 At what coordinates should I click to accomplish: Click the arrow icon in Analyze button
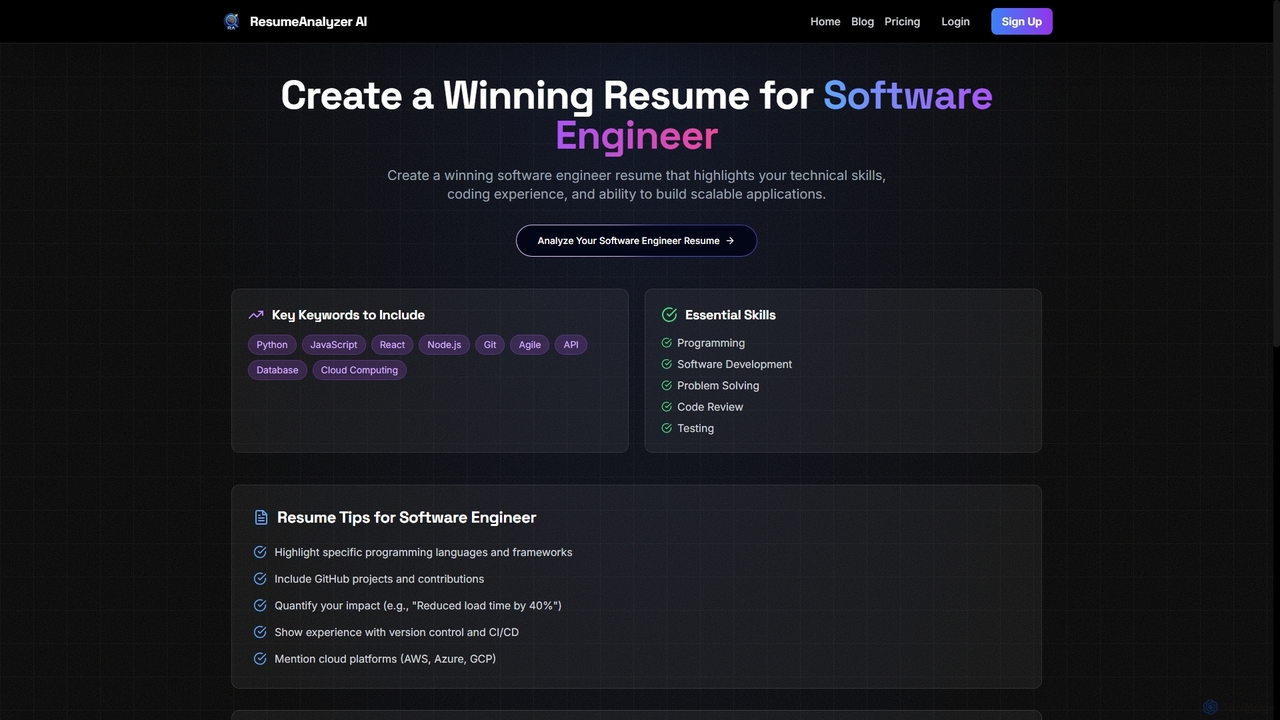[x=730, y=240]
